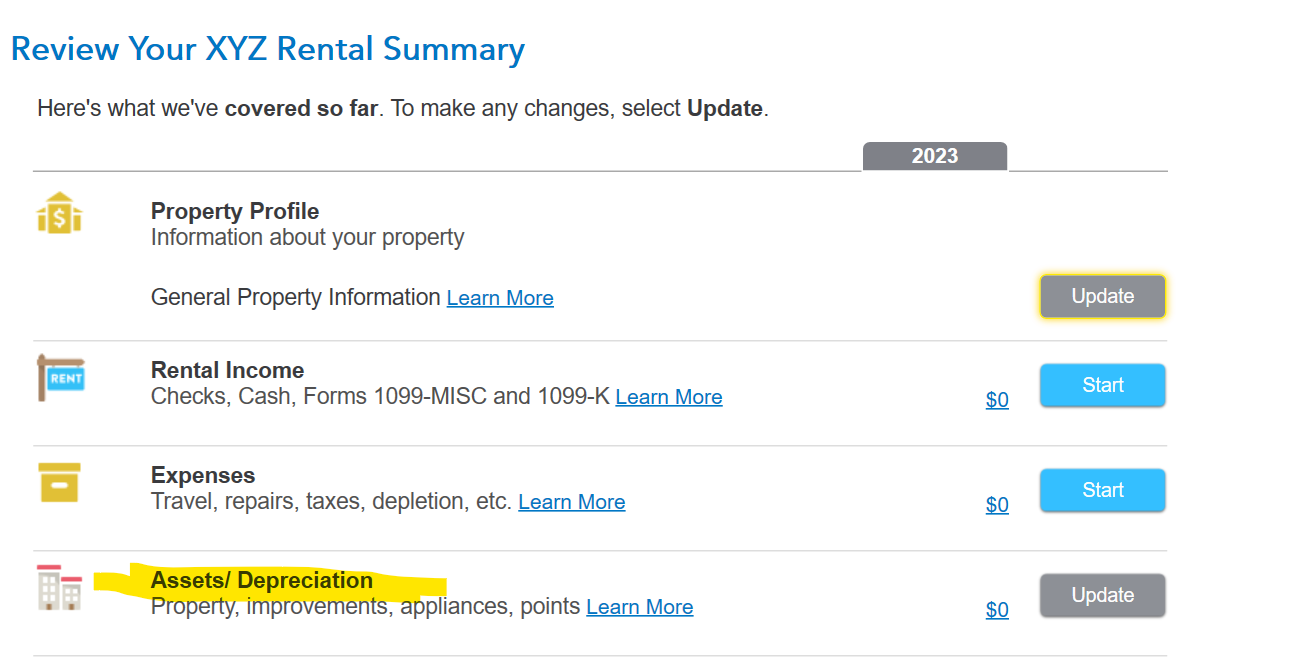Click the Expenses heading
This screenshot has height=664, width=1306.
click(x=203, y=475)
